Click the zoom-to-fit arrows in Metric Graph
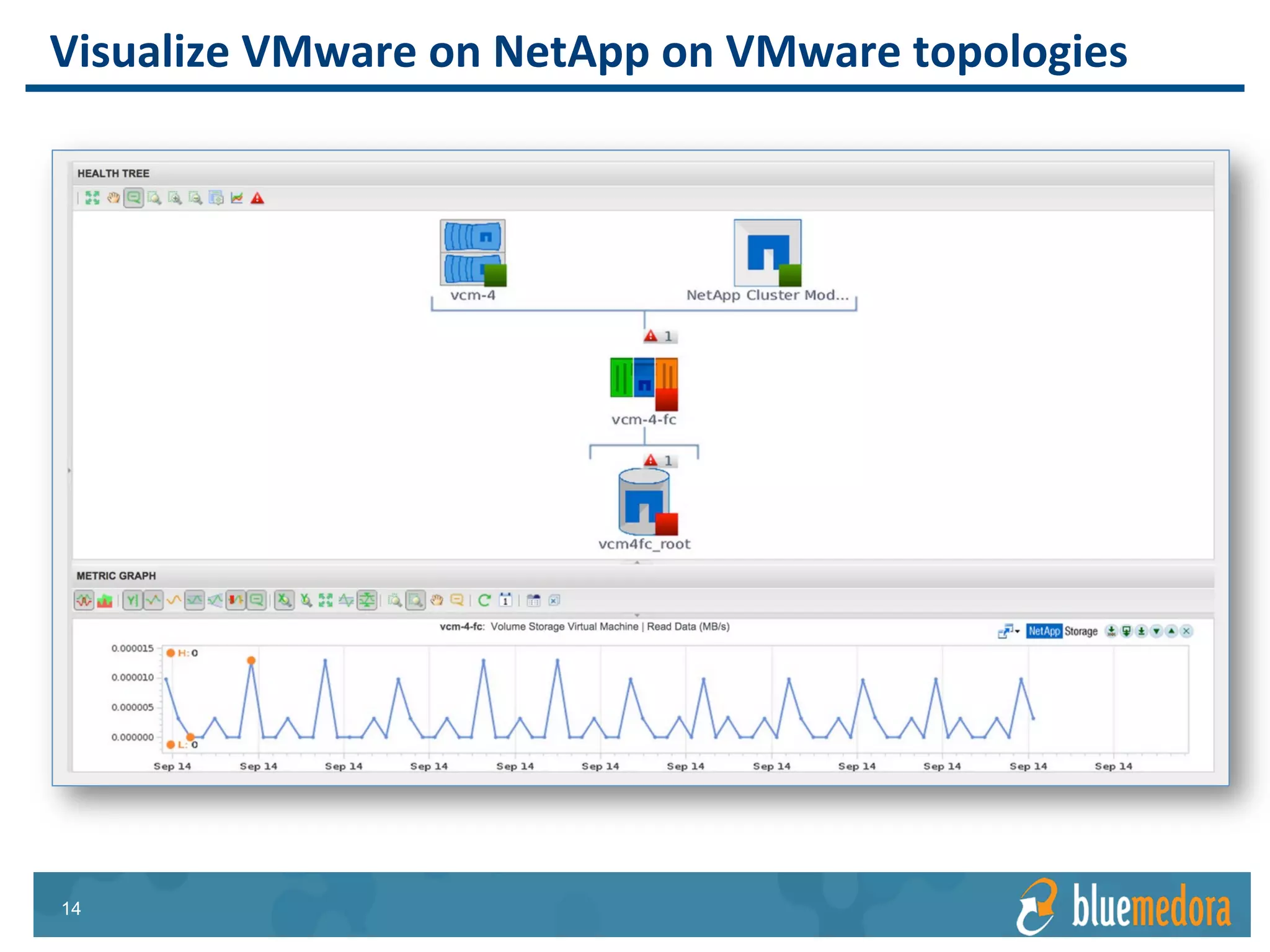This screenshot has height=952, width=1270. (x=326, y=600)
